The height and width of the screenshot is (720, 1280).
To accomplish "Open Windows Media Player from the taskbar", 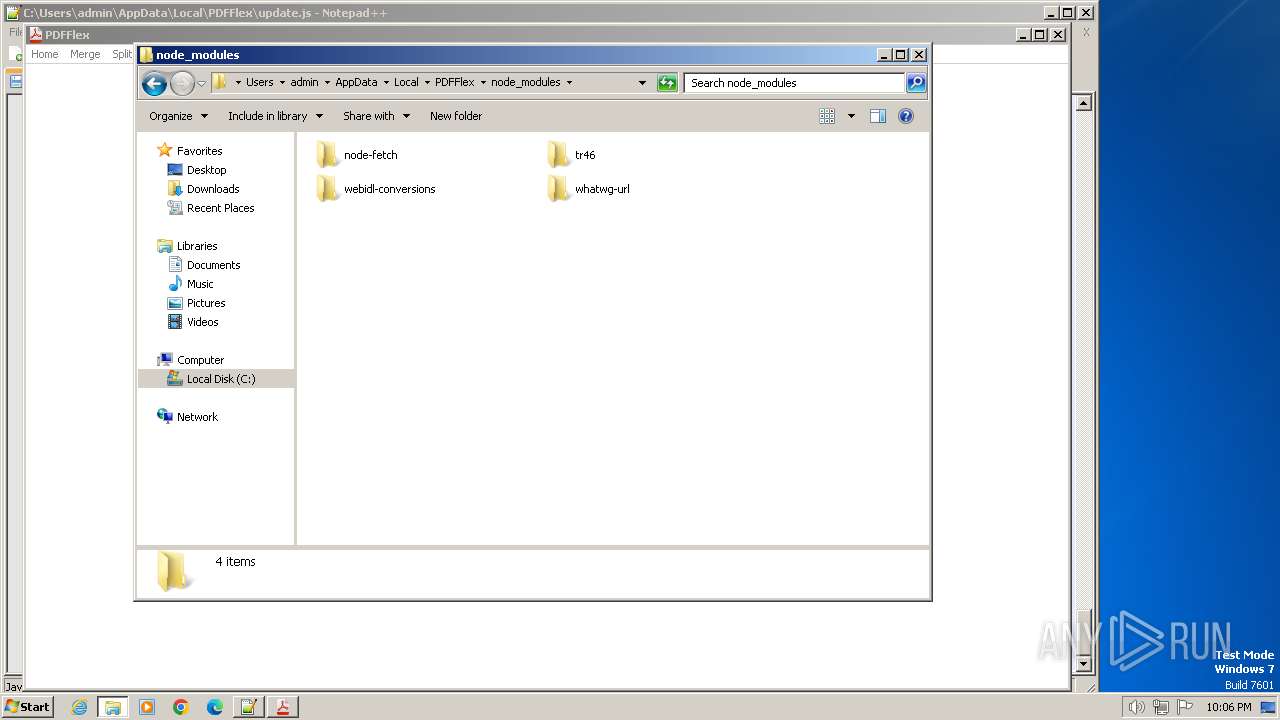I will pos(147,707).
